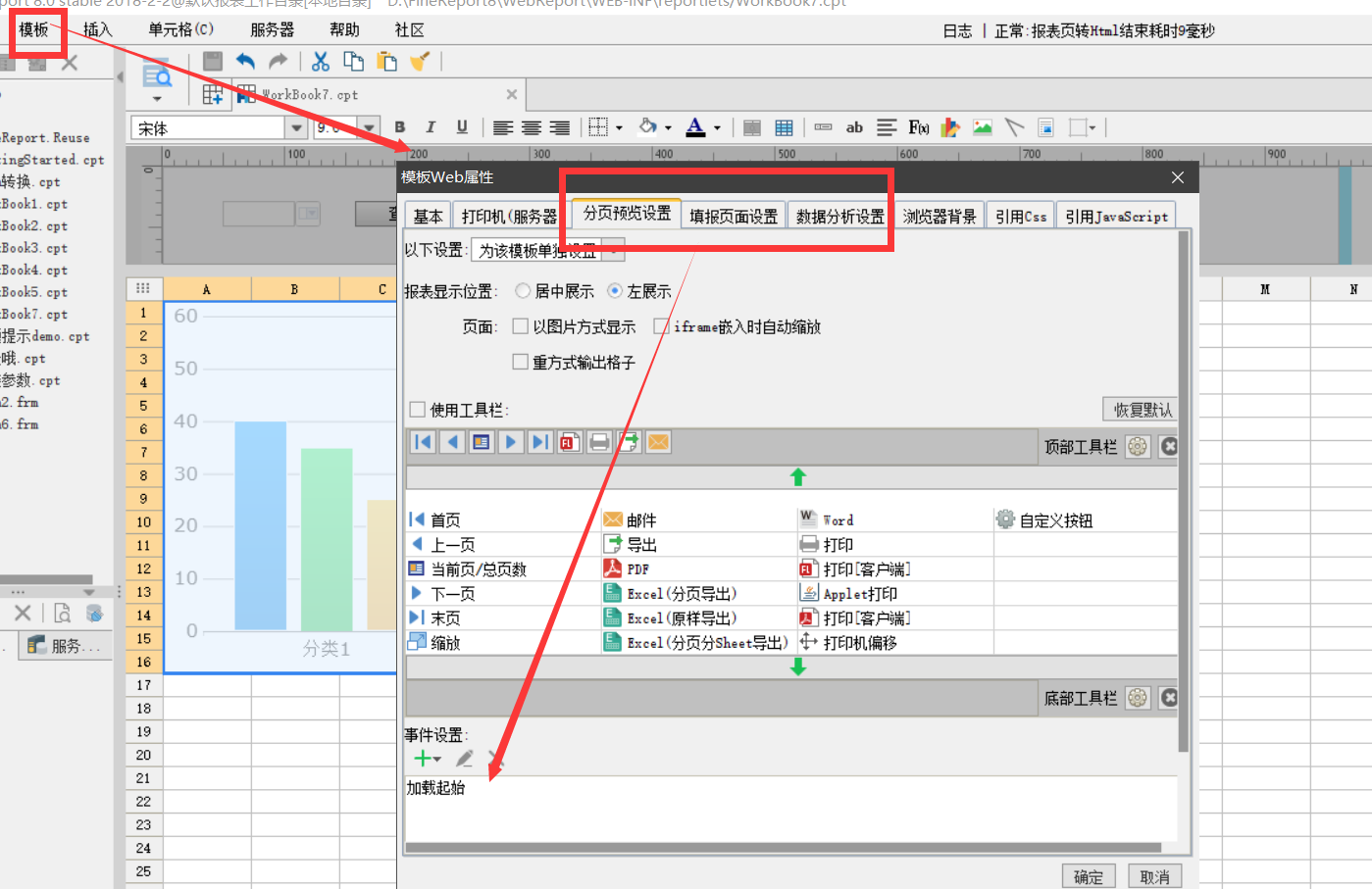Click the first-page icon in top toolbar preview
This screenshot has width=1372, height=889.
423,442
